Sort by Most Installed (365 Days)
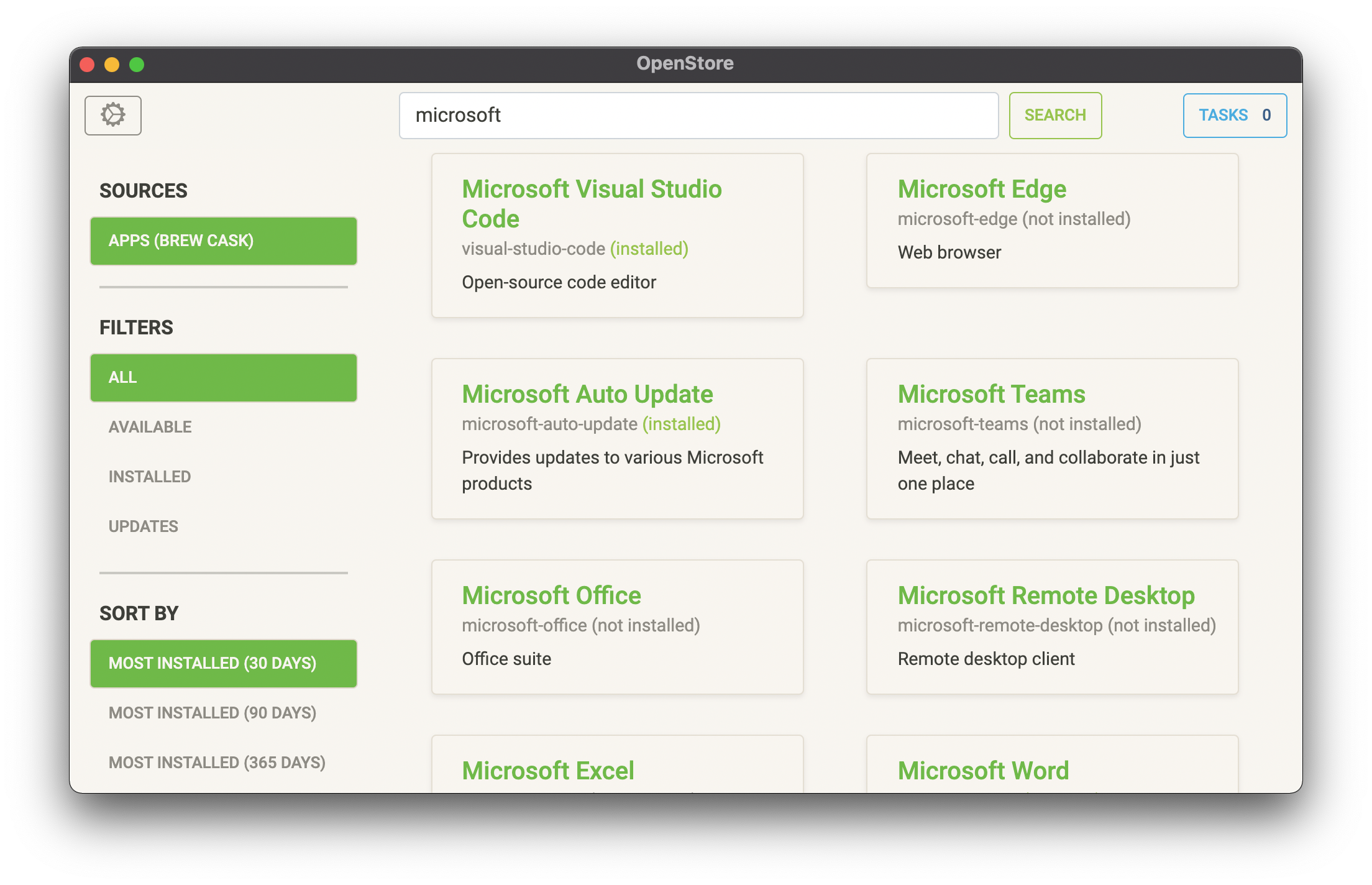 [x=217, y=763]
